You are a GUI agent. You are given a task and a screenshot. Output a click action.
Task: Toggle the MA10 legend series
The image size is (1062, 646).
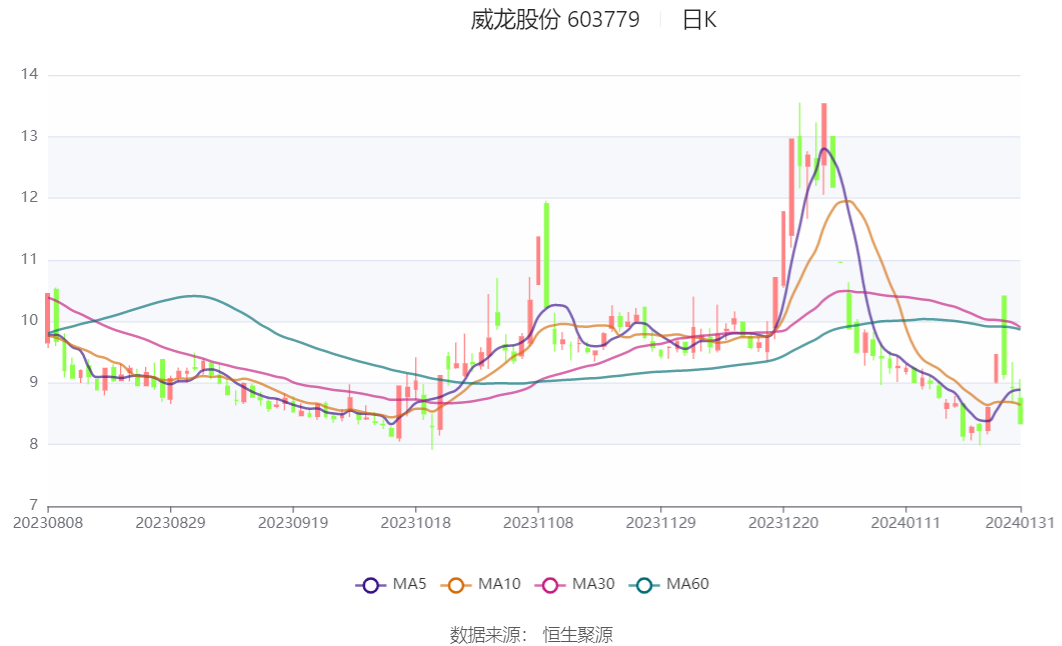click(x=480, y=584)
